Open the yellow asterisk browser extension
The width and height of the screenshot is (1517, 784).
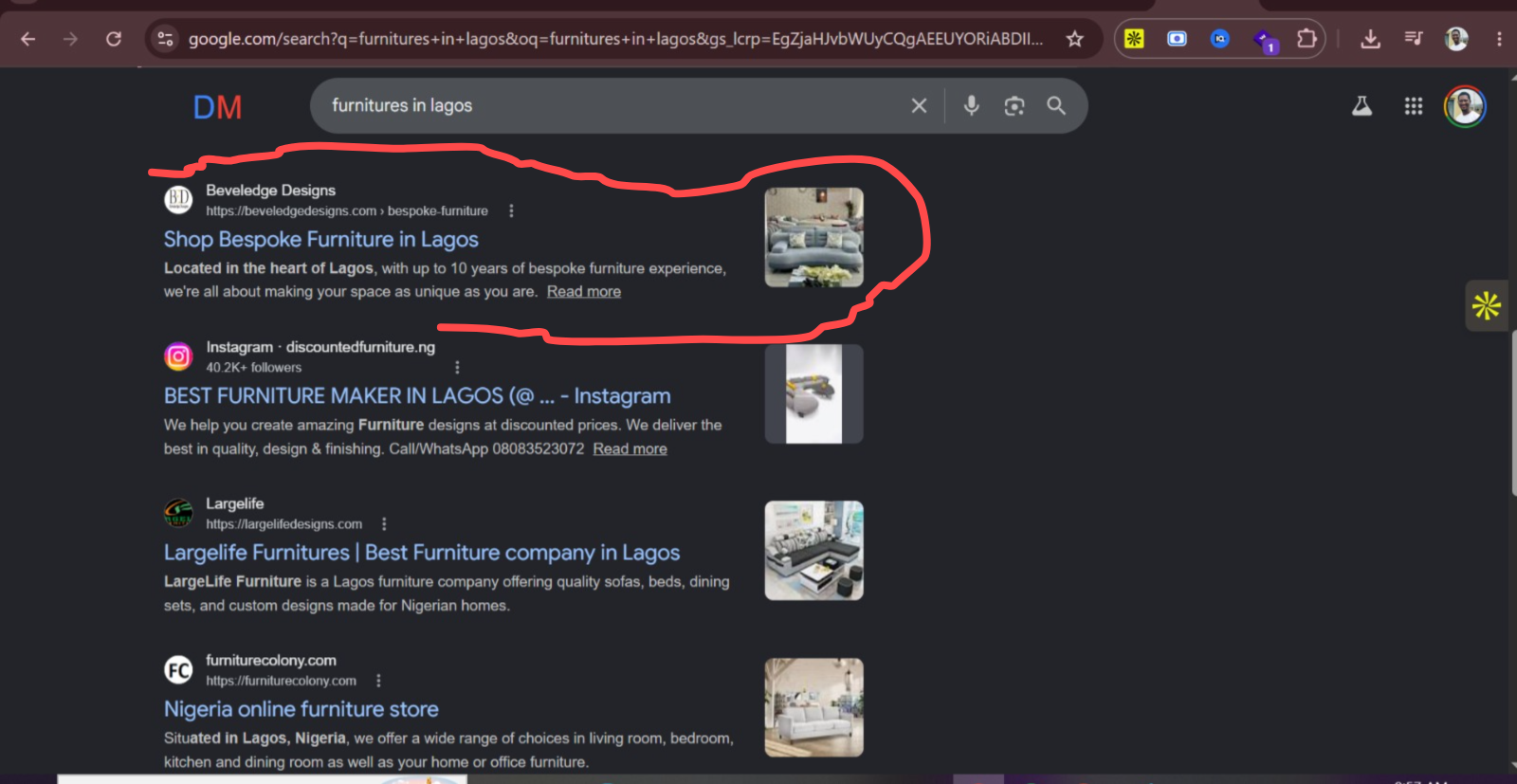click(1134, 39)
